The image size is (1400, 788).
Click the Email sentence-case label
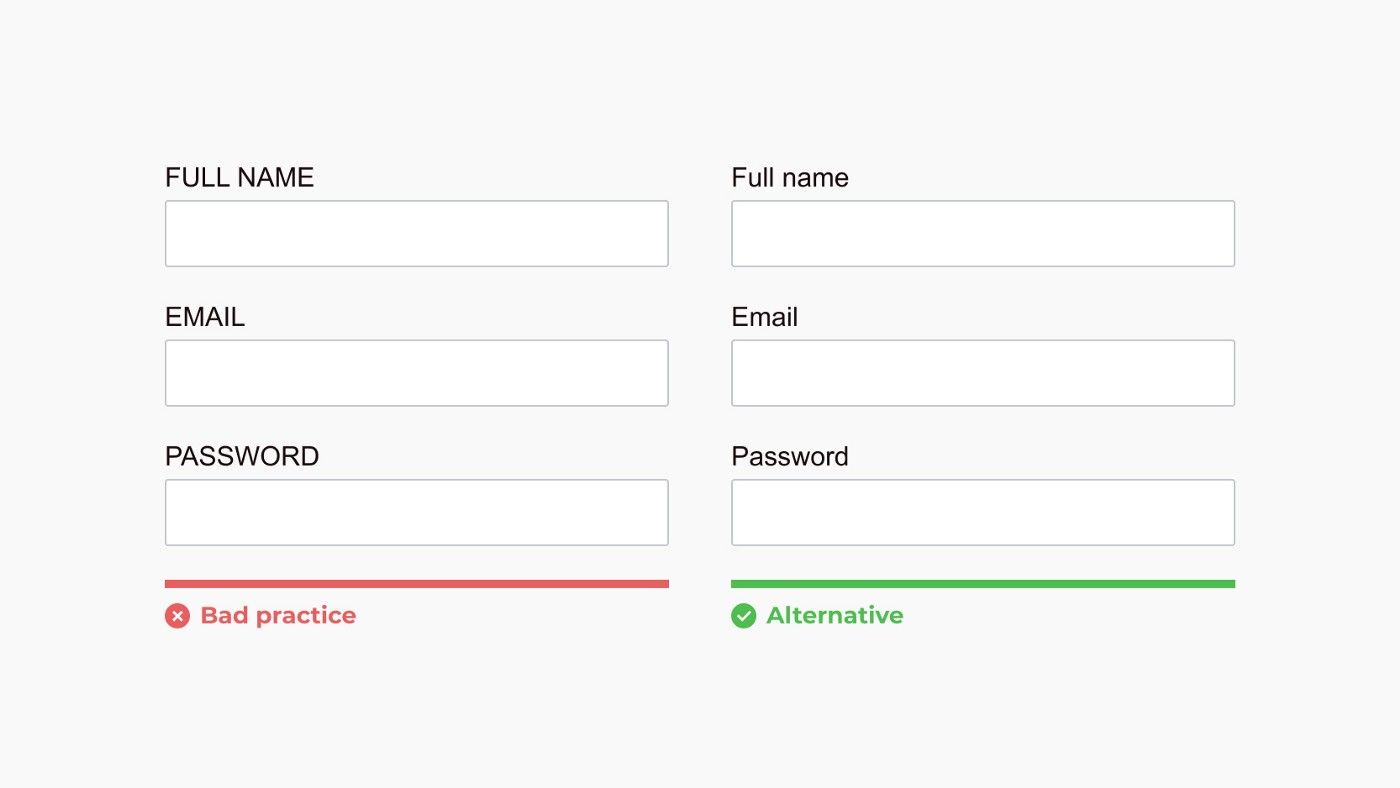(x=765, y=317)
